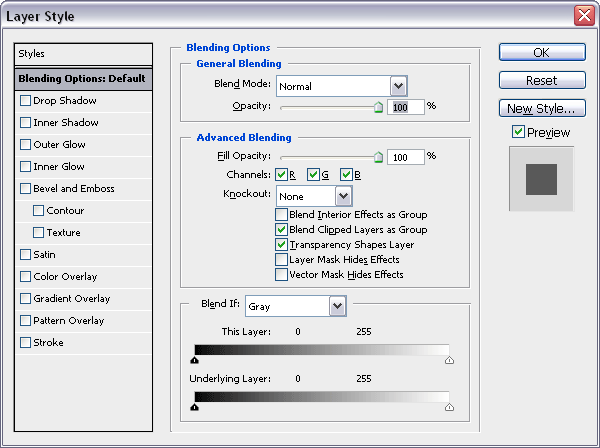
Task: Tick the Stroke checkbox
Action: [25, 342]
